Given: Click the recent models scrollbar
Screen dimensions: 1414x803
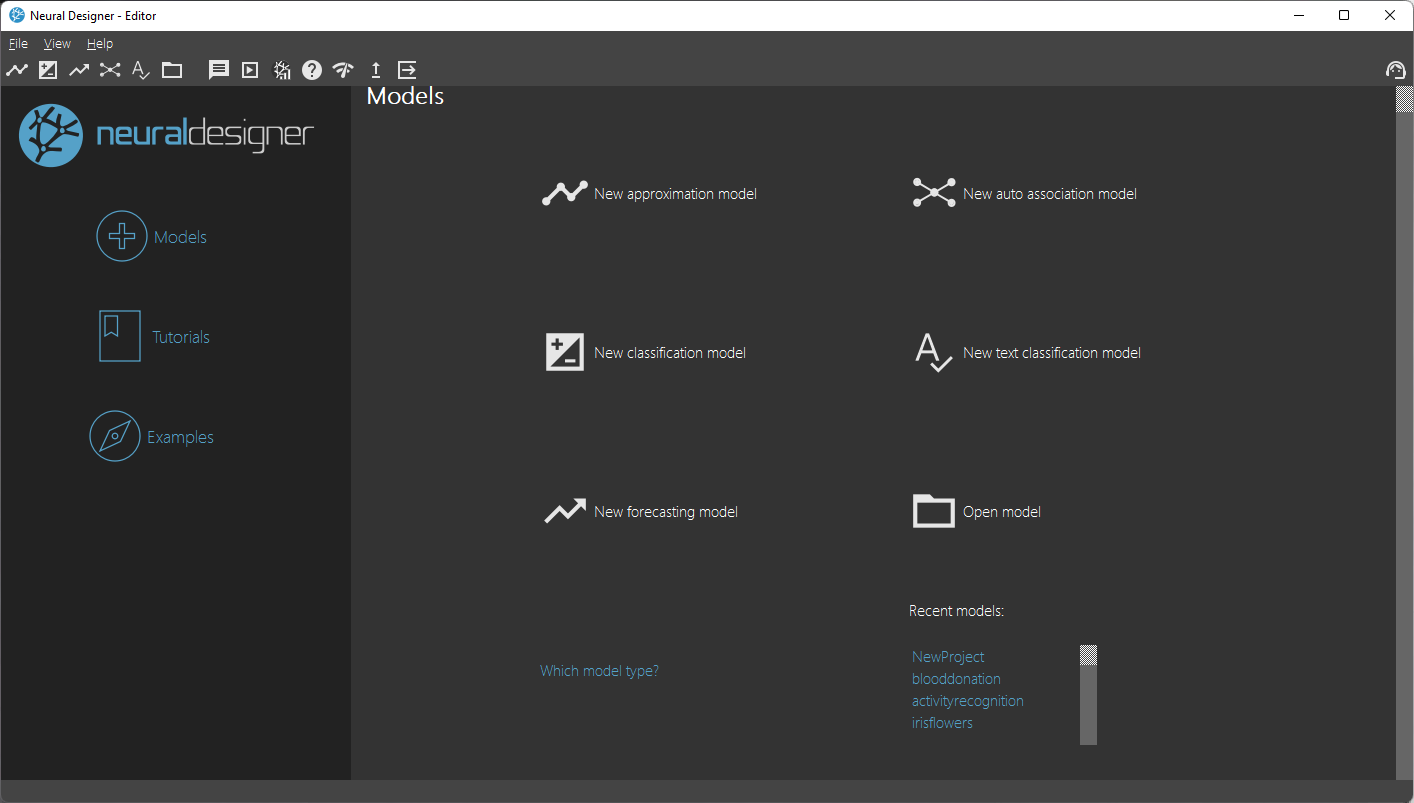Looking at the screenshot, I should point(1089,695).
